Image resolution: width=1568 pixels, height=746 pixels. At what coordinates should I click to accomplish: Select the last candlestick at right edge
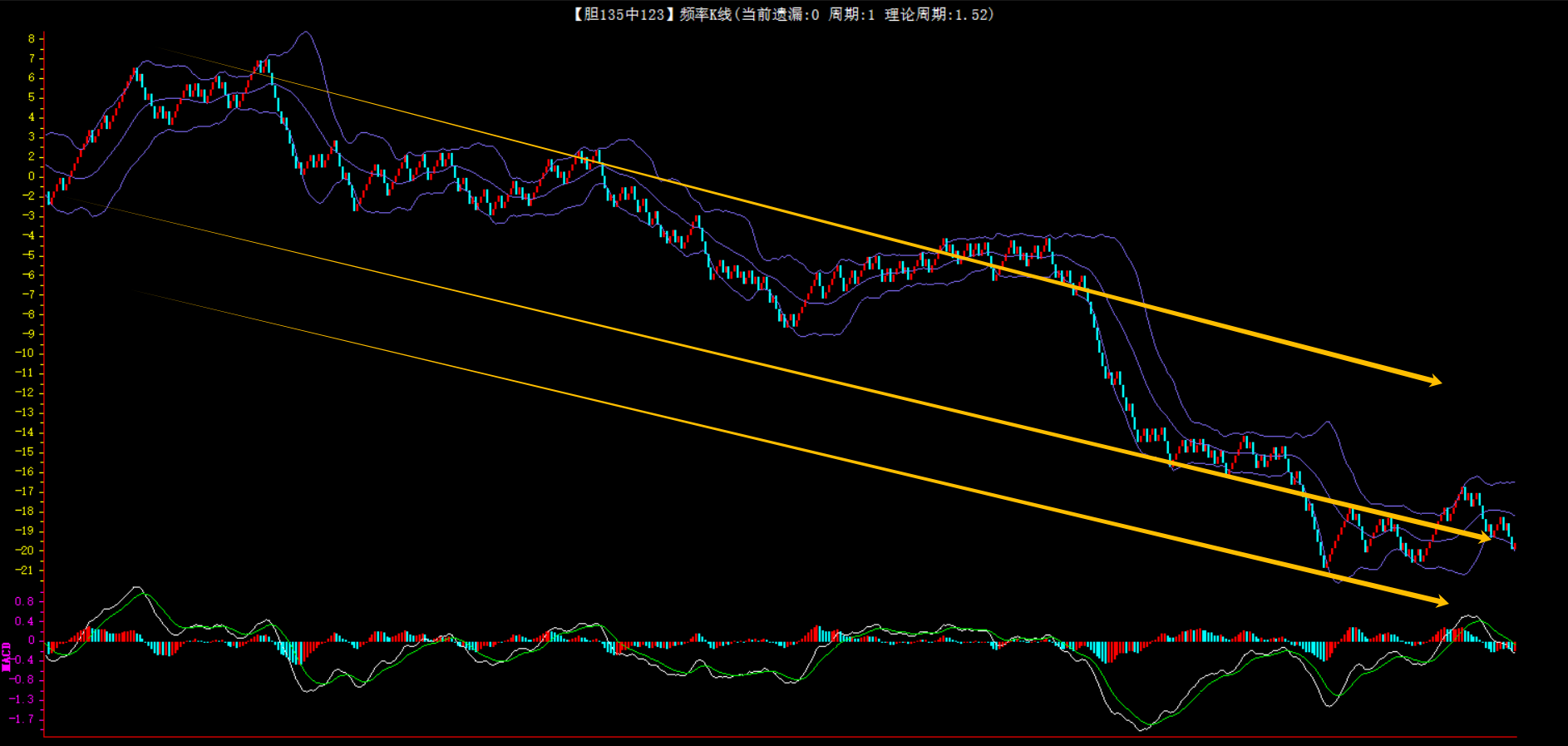1514,546
